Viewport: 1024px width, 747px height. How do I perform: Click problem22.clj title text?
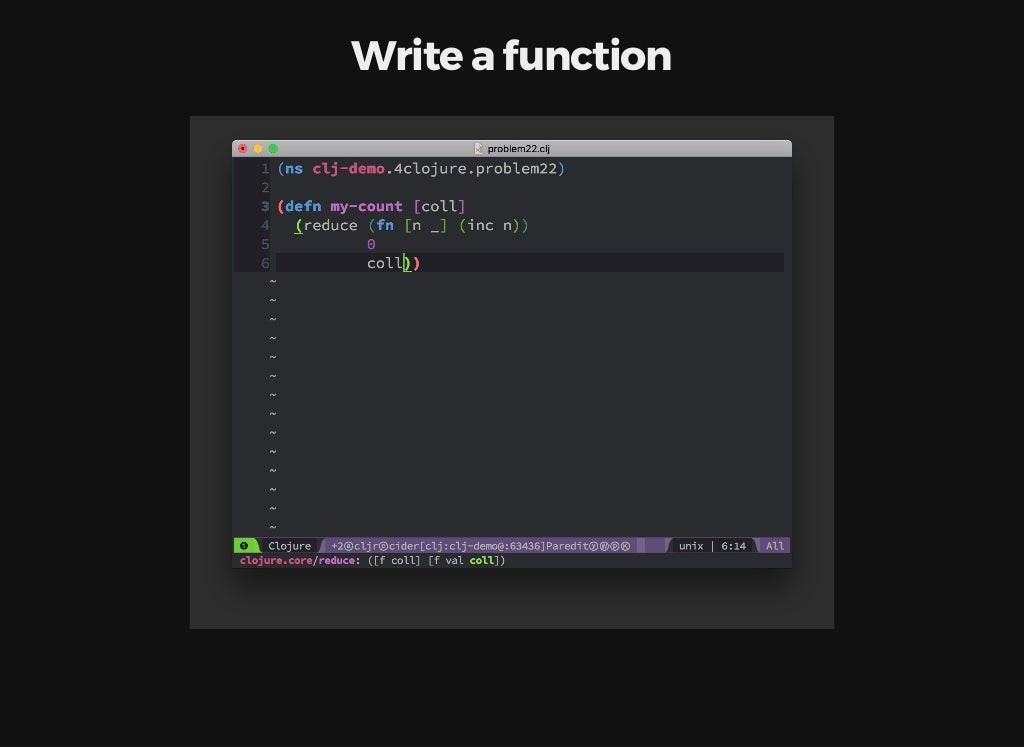[x=519, y=149]
